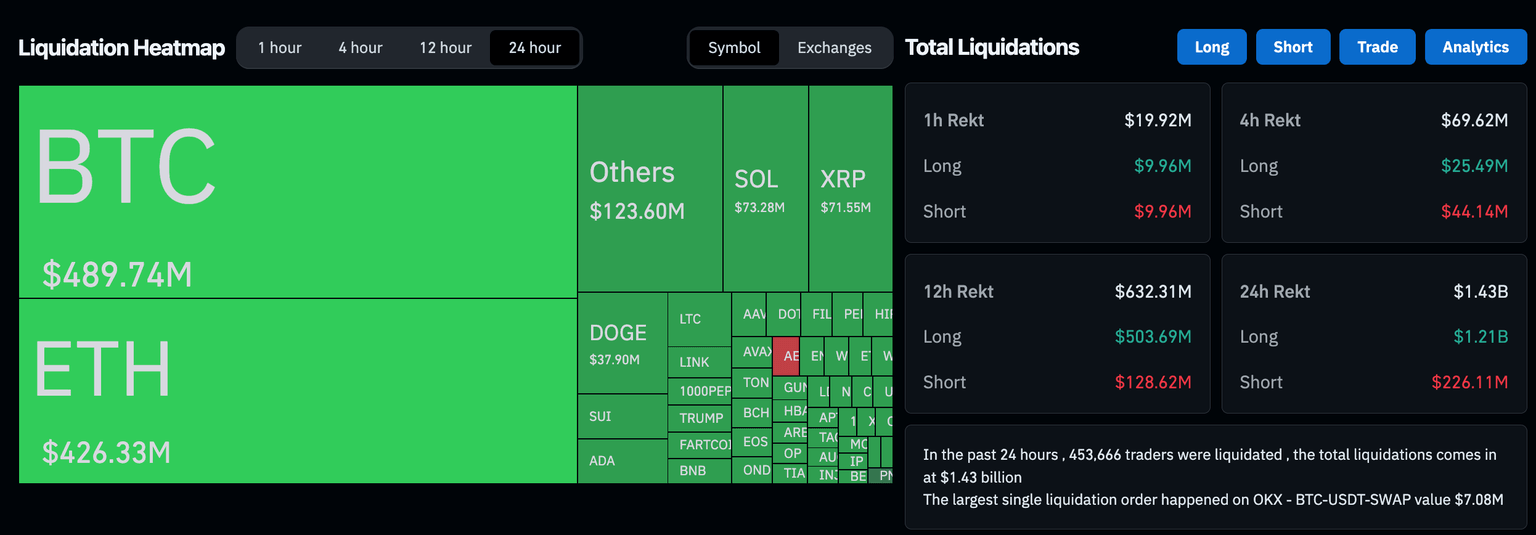Open the Analytics button
This screenshot has width=1536, height=535.
pos(1475,47)
